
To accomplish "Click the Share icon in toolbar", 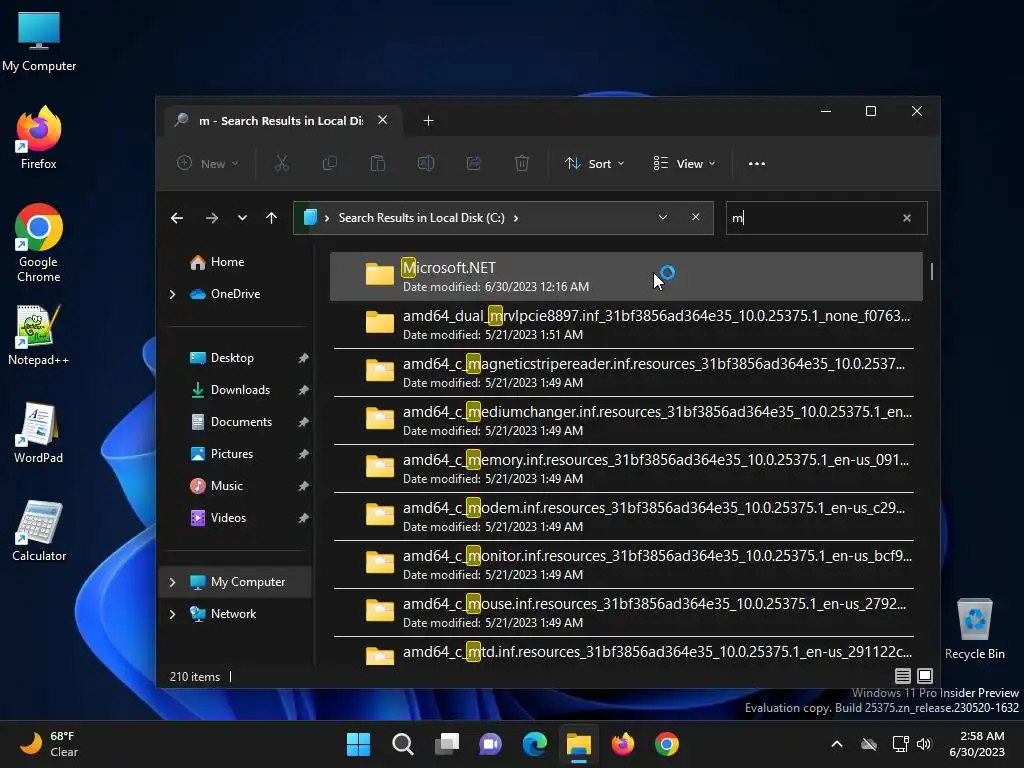I will 473,163.
